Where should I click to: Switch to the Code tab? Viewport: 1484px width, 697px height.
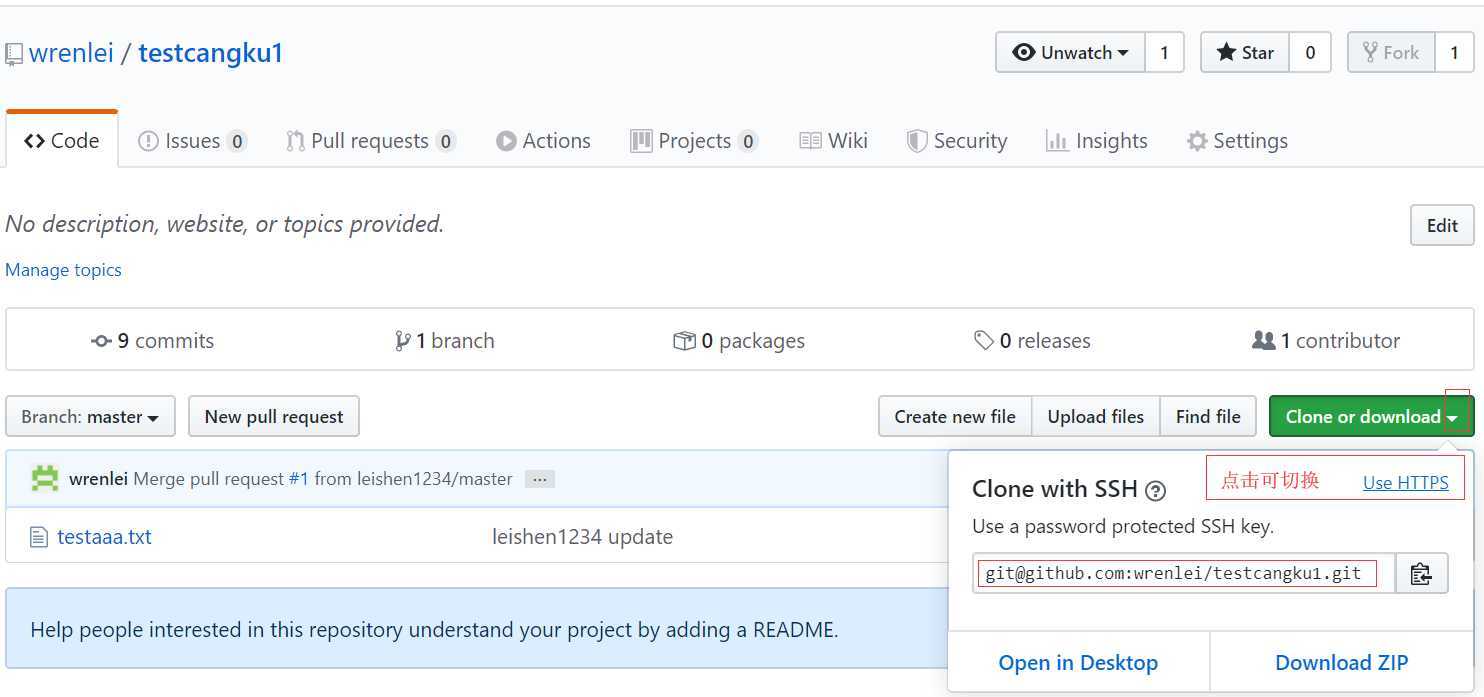62,141
